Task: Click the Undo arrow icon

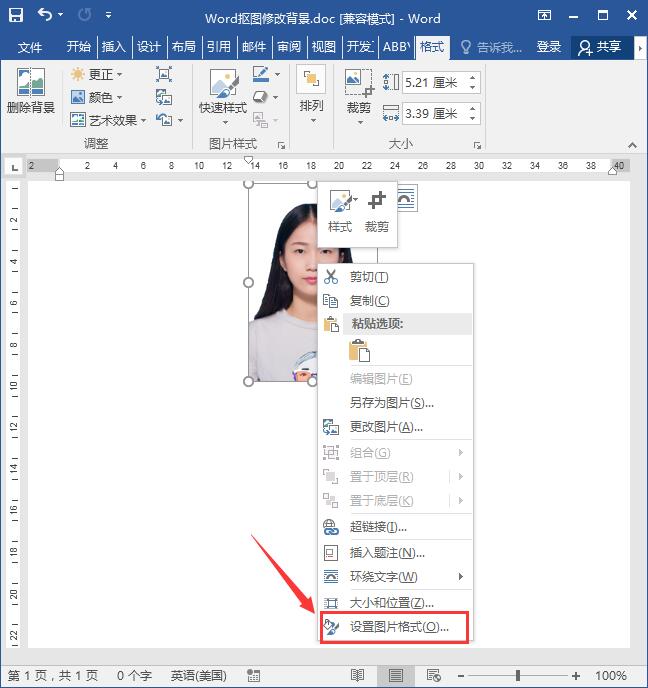Action: point(44,14)
